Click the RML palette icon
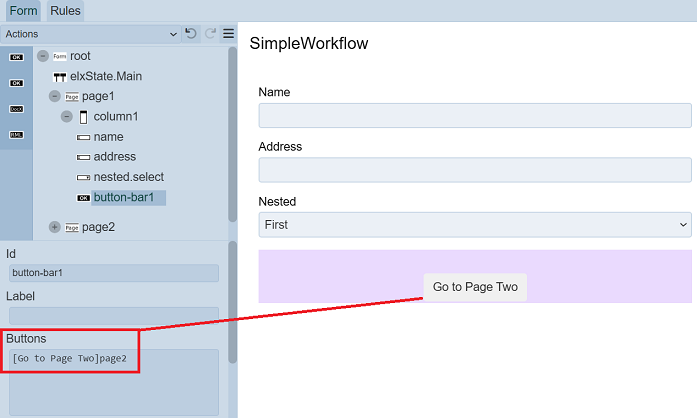 [x=16, y=134]
